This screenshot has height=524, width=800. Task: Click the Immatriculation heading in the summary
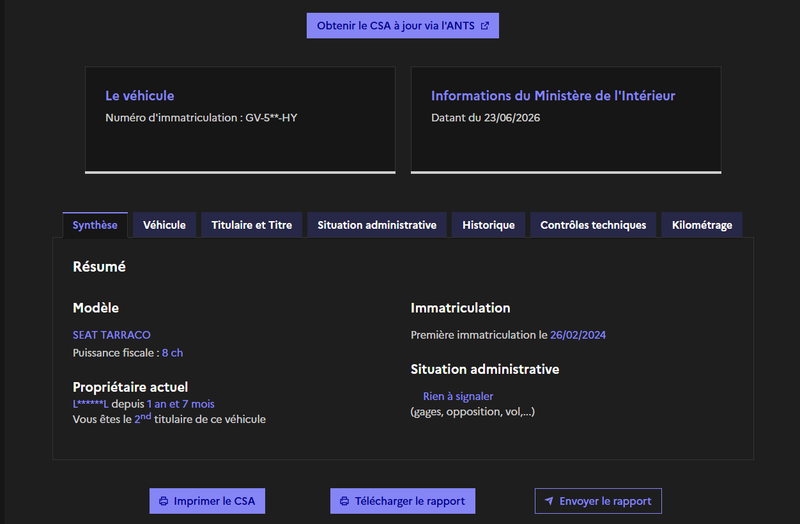tap(461, 308)
